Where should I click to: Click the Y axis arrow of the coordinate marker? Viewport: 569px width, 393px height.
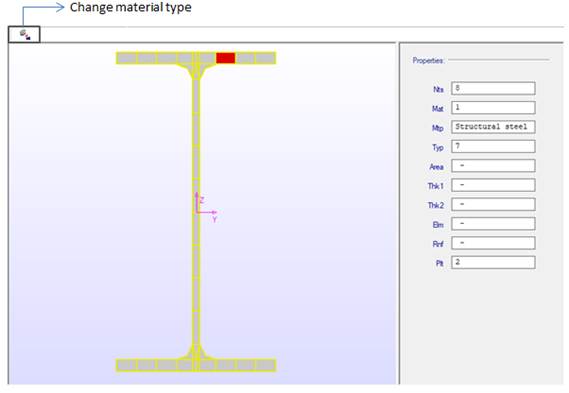207,212
